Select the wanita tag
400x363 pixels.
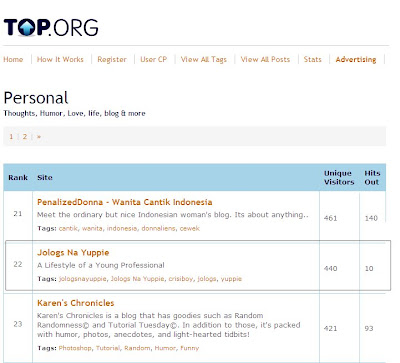pyautogui.click(x=92, y=229)
